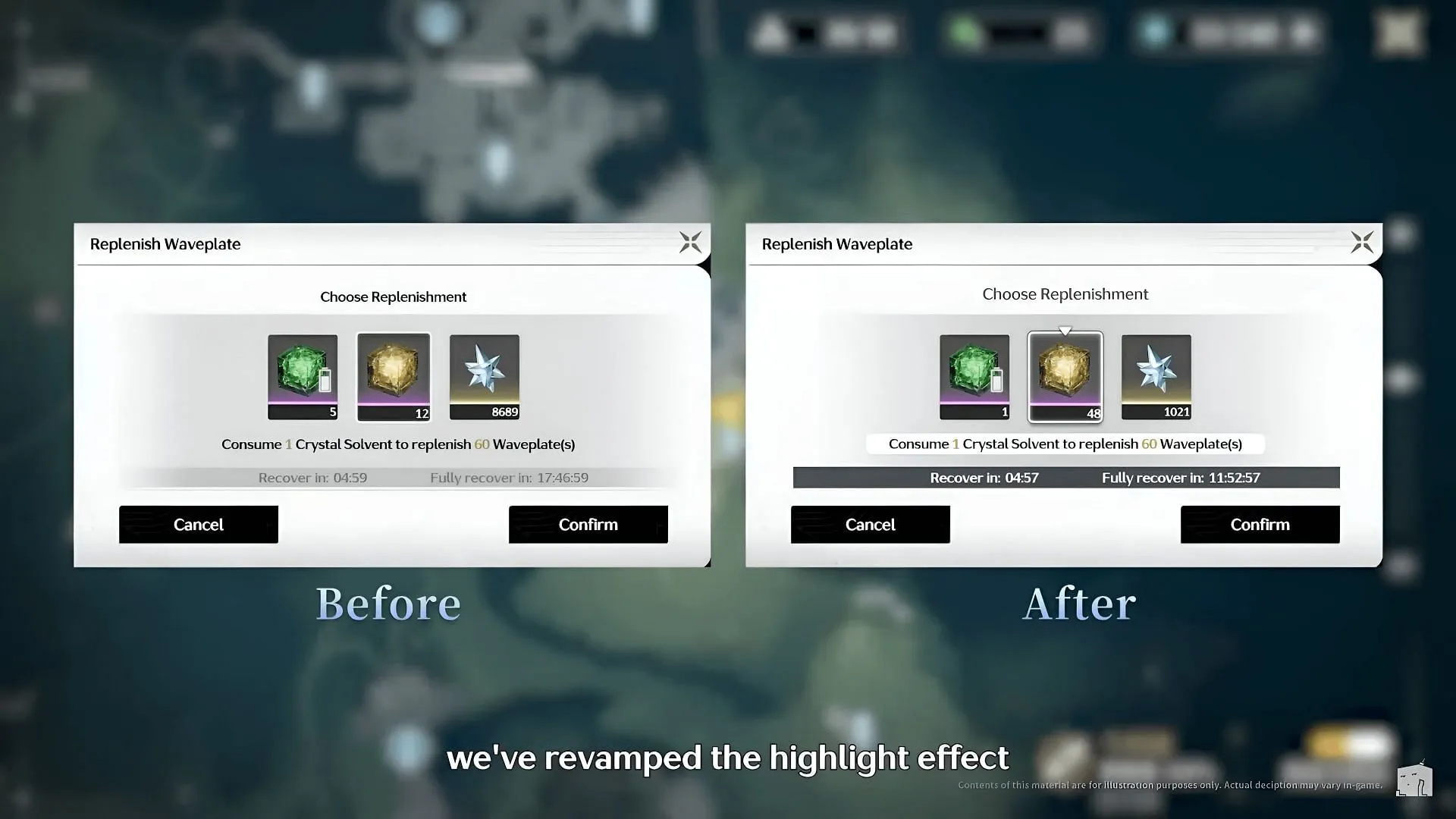Click the Before dialog title bar
1456x819 pixels.
tap(395, 244)
